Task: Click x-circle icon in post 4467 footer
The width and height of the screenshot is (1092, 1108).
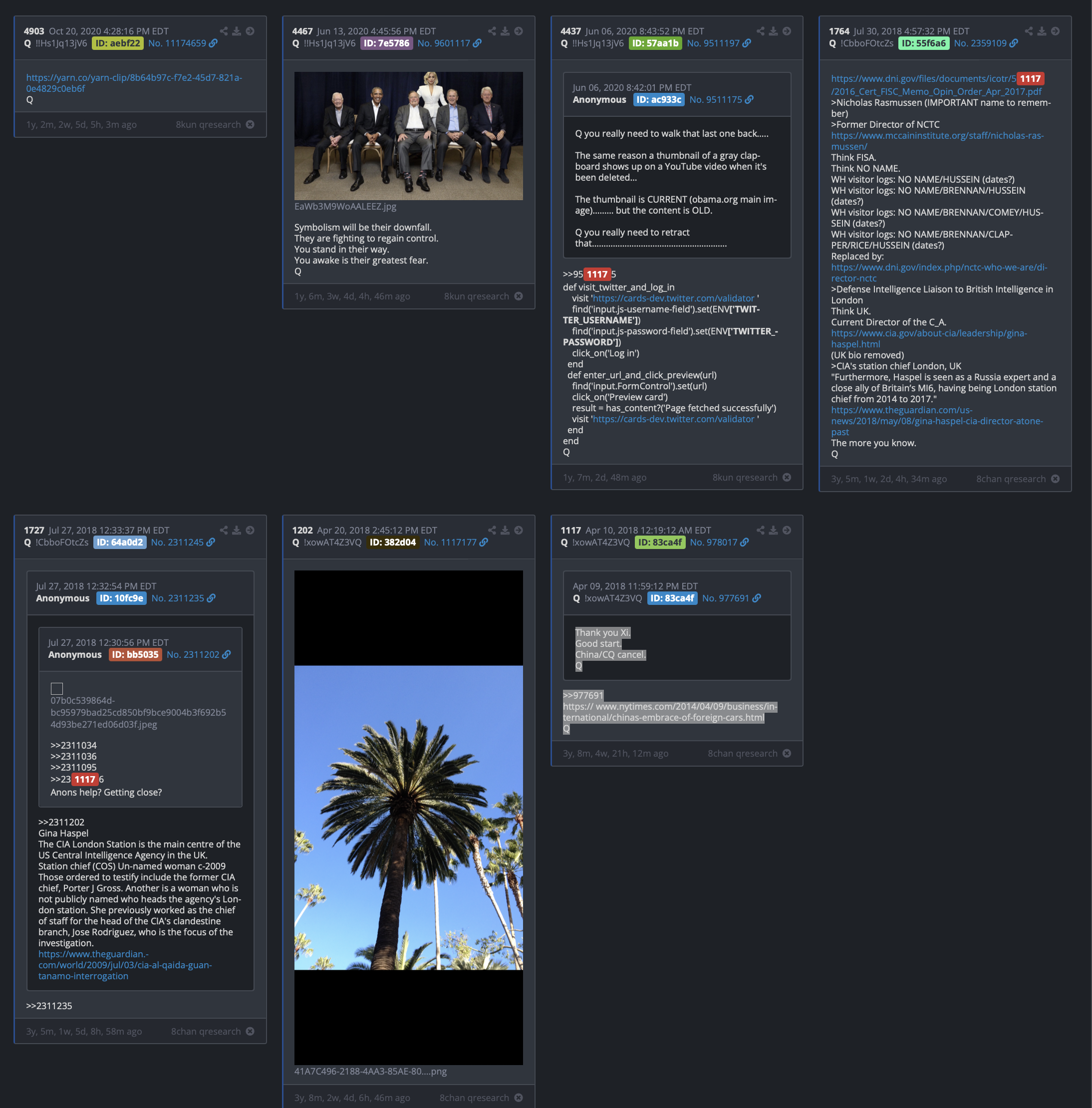Action: (x=519, y=296)
